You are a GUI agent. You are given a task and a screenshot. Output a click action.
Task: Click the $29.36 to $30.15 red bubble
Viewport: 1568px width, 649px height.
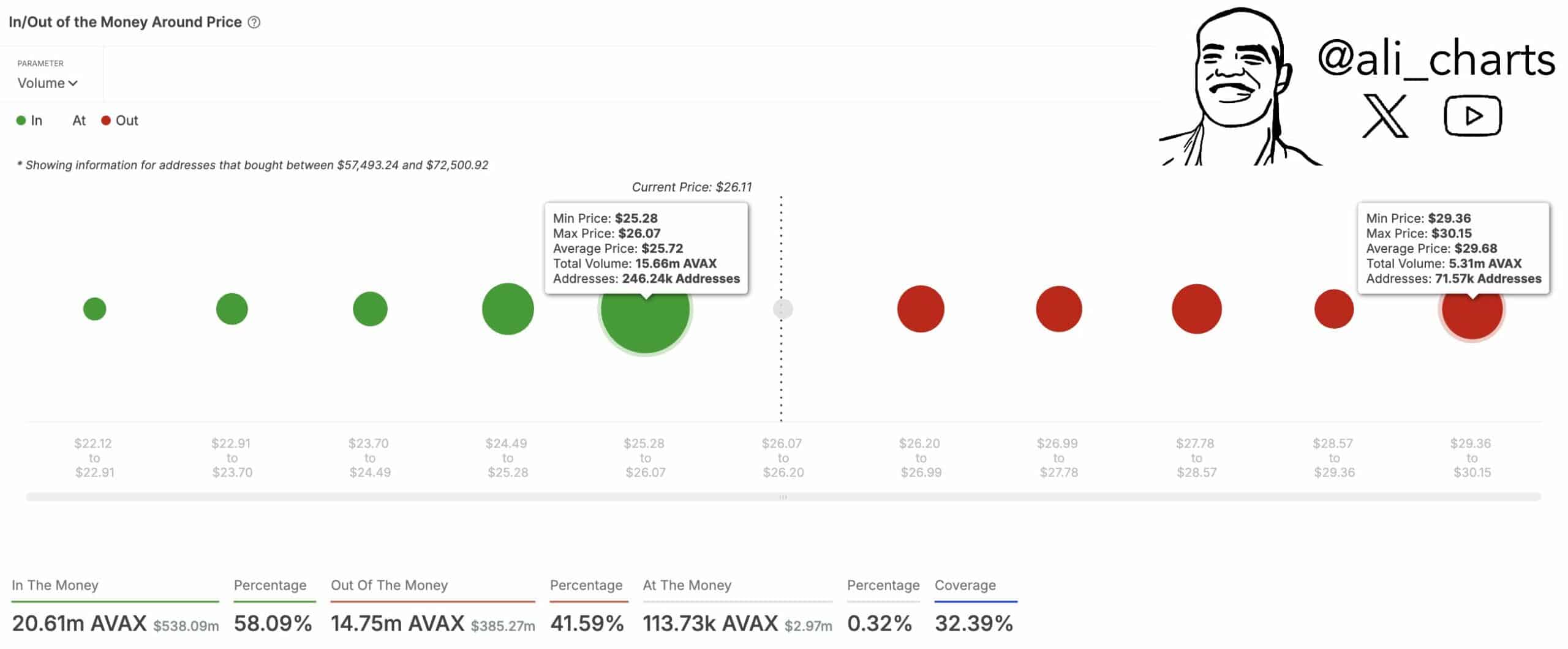tap(1472, 315)
